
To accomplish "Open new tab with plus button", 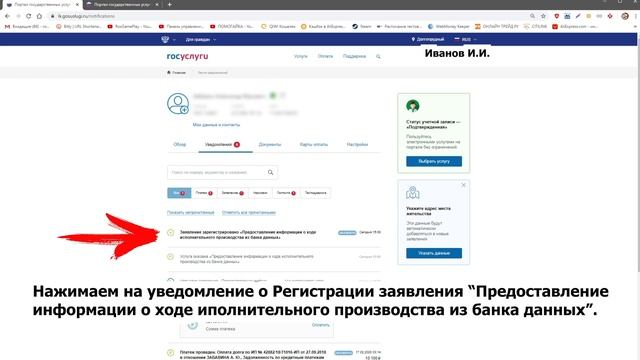I will click(x=169, y=4).
